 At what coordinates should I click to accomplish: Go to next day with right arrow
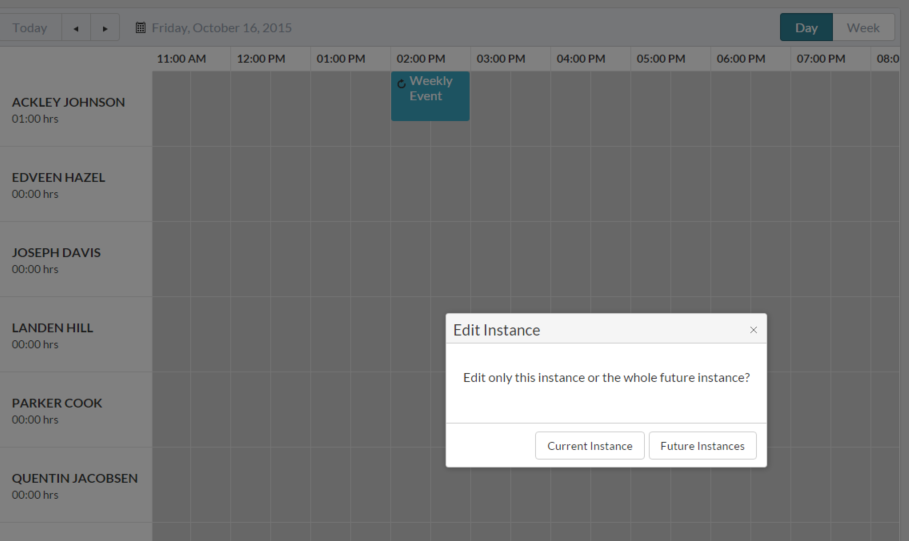pos(105,28)
